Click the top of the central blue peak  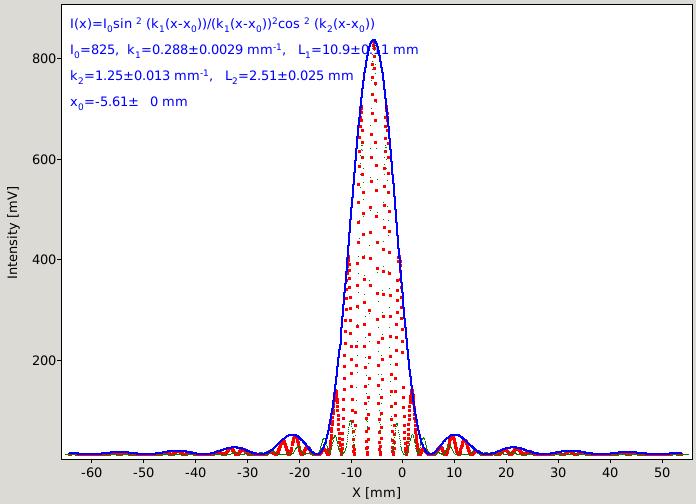[x=374, y=41]
